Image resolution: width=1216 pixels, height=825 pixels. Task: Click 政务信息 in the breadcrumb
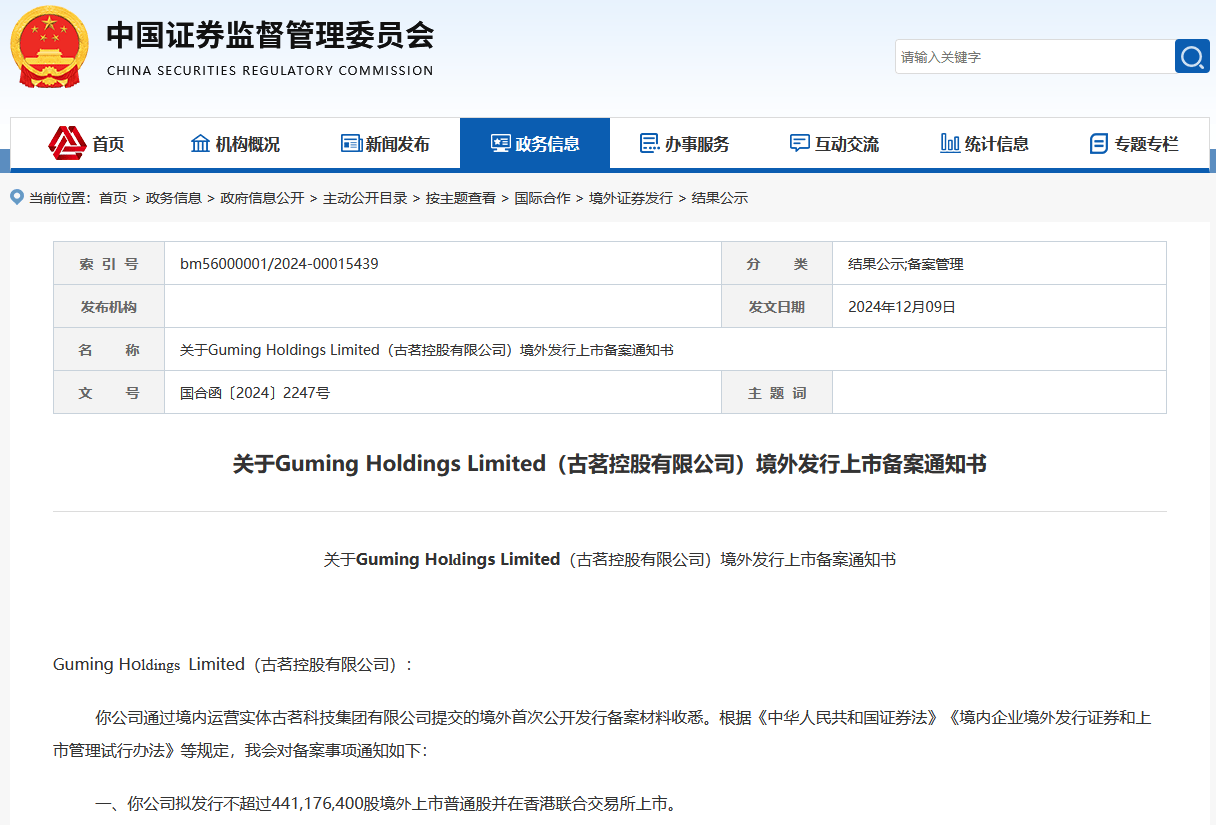click(174, 198)
